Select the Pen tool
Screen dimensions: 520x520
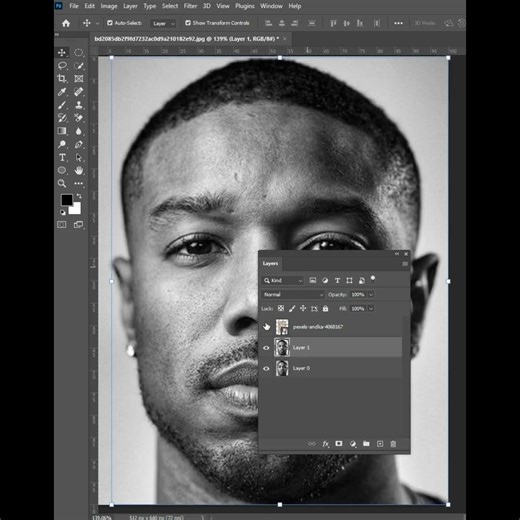coord(79,144)
